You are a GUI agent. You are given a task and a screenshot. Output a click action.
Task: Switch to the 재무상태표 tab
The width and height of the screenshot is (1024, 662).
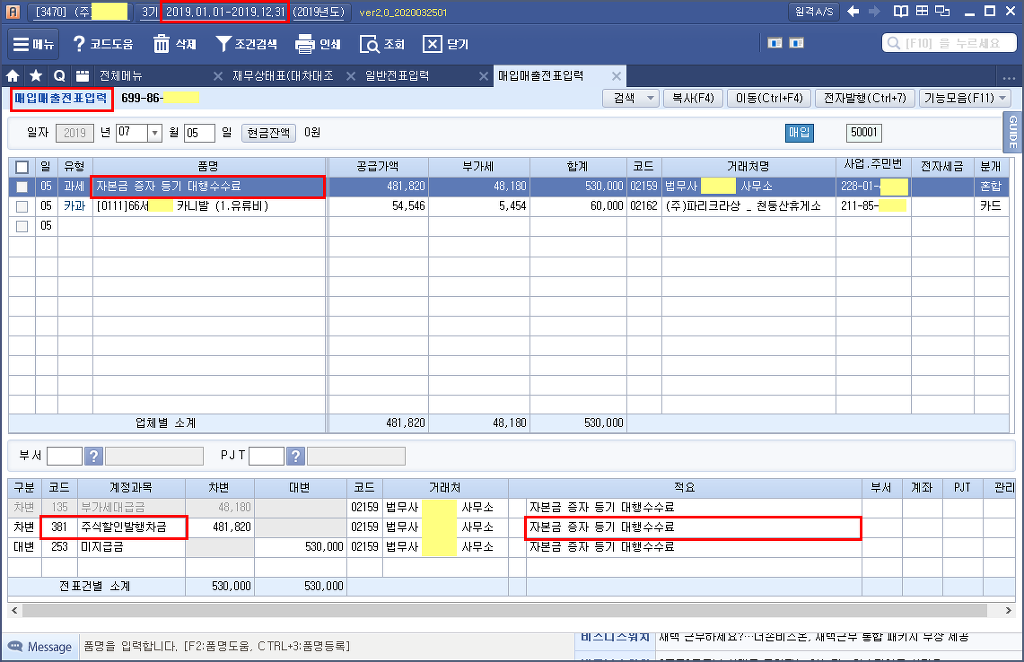tap(282, 76)
